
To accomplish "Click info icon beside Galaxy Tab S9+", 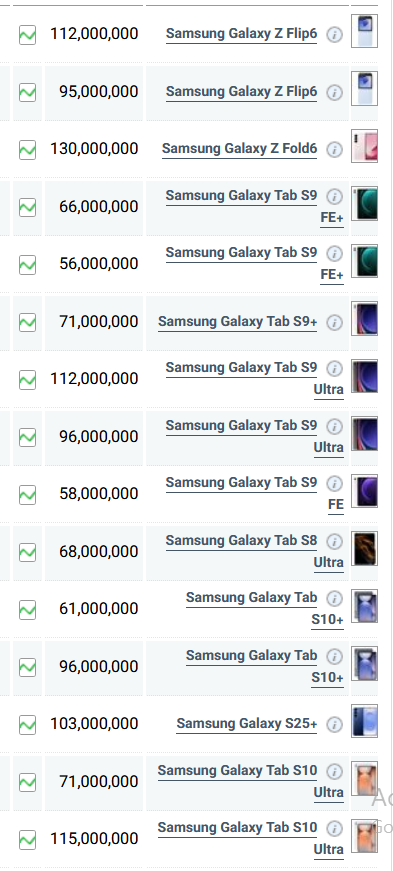I will [334, 322].
